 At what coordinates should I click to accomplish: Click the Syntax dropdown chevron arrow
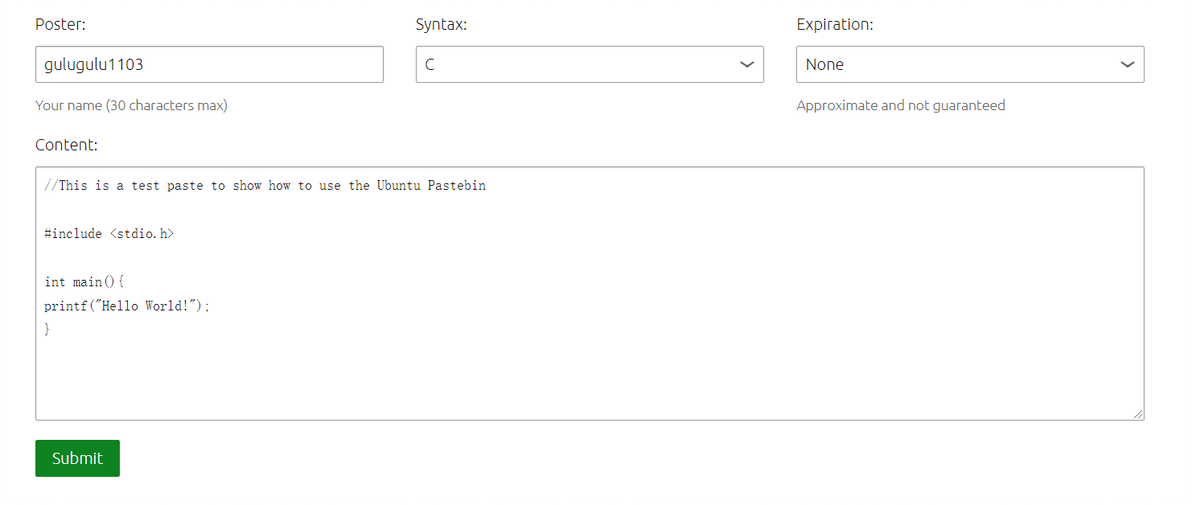746,65
